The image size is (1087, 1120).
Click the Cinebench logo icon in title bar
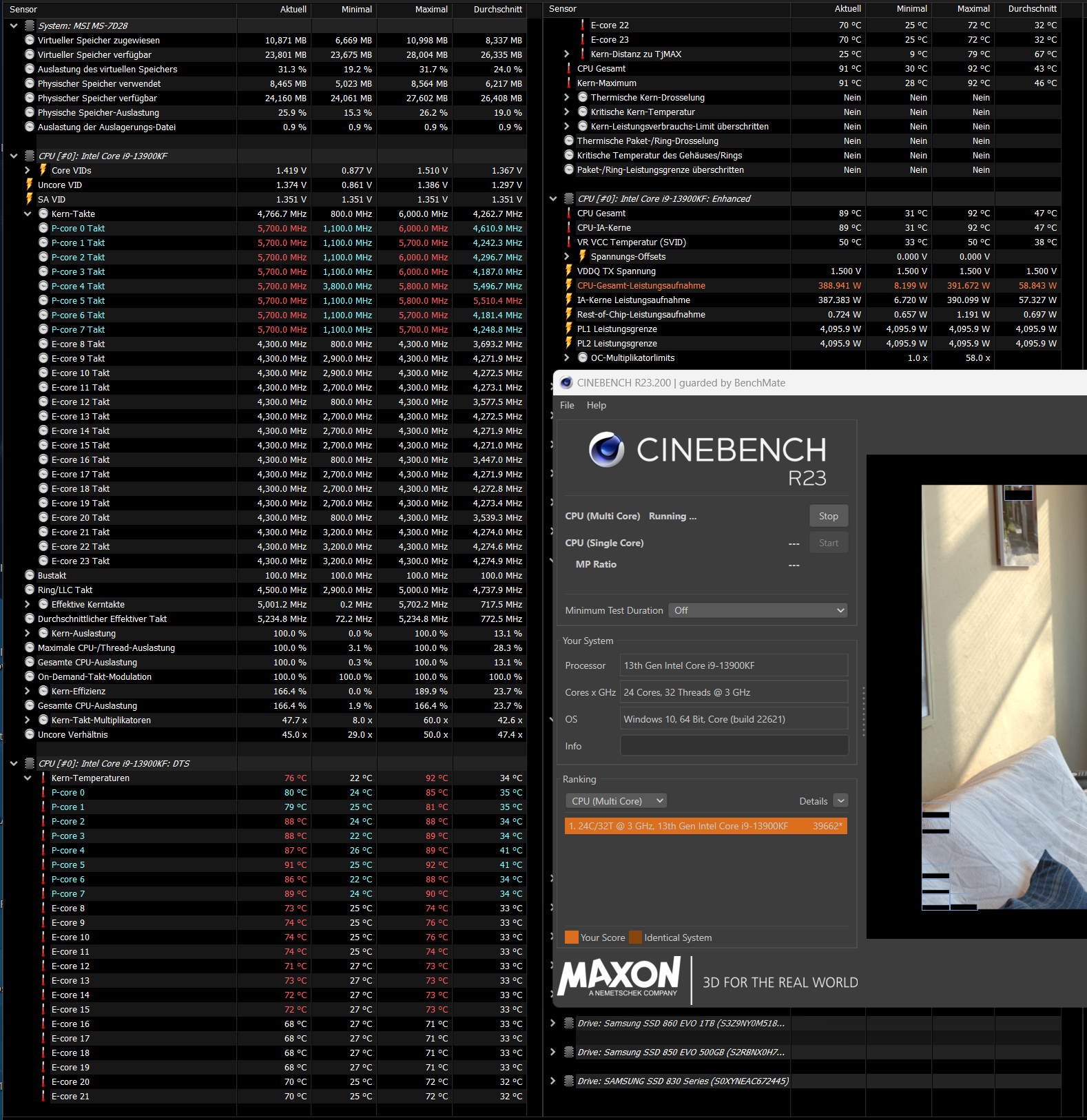(566, 383)
